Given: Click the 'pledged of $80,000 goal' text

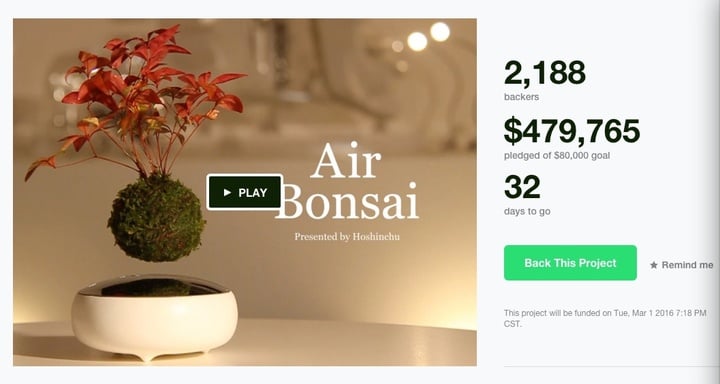Looking at the screenshot, I should coord(557,156).
